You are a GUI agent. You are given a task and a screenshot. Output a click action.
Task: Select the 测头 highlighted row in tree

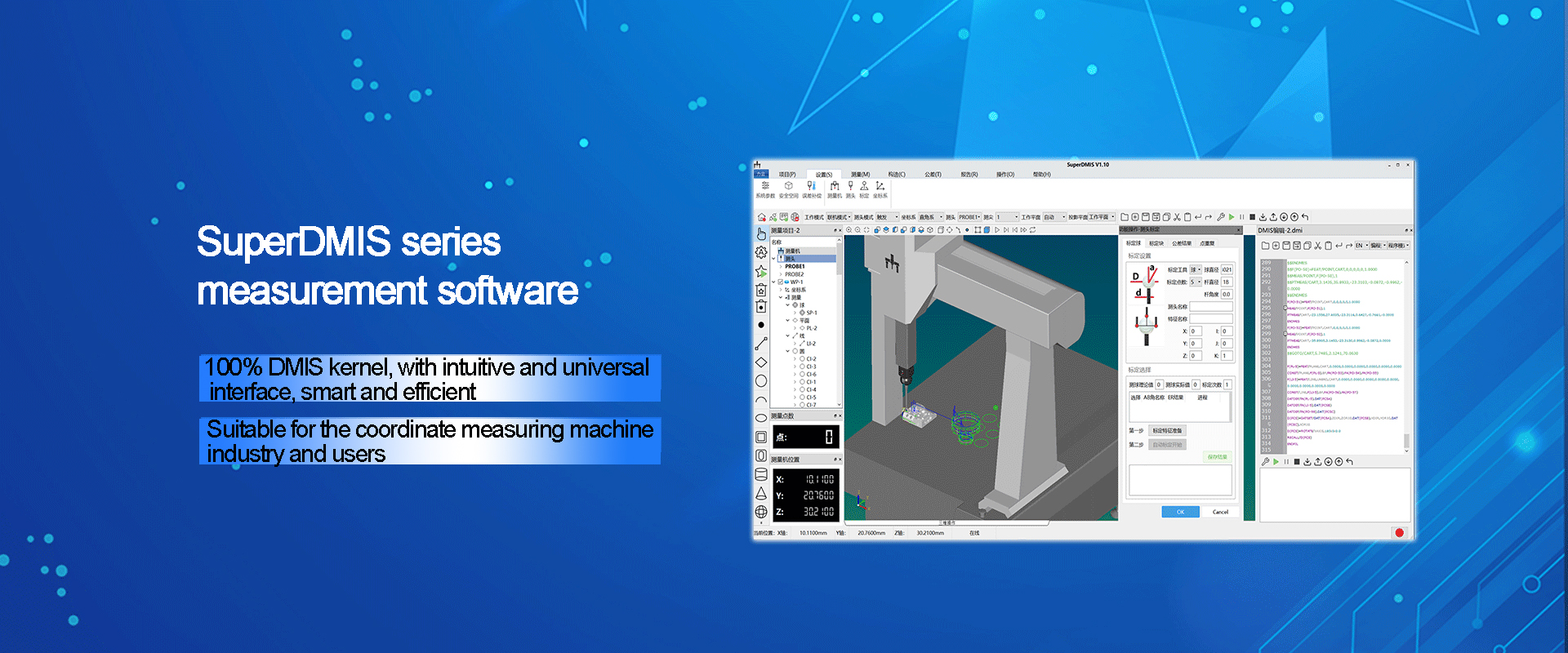808,259
